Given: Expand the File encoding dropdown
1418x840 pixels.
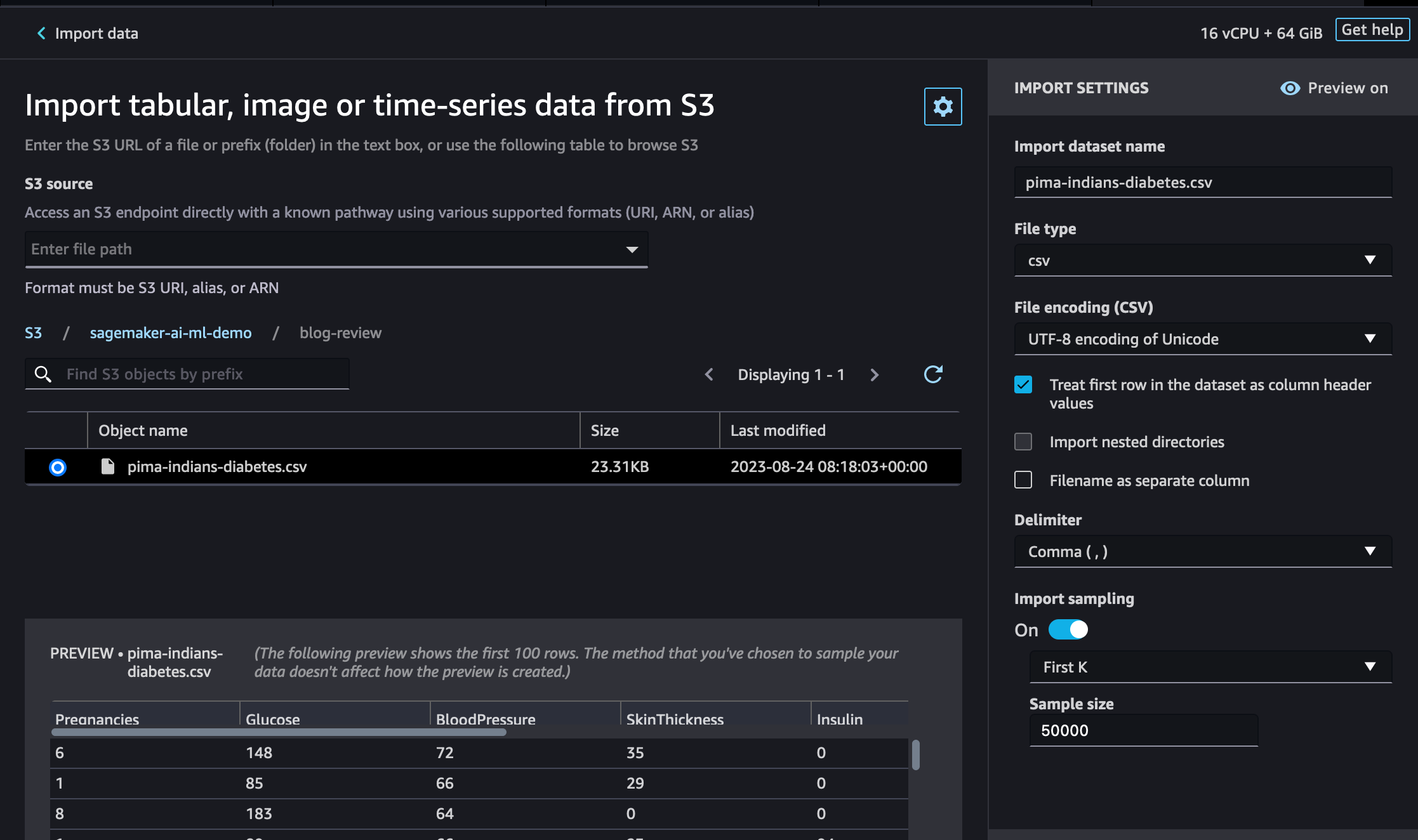Looking at the screenshot, I should [1202, 339].
